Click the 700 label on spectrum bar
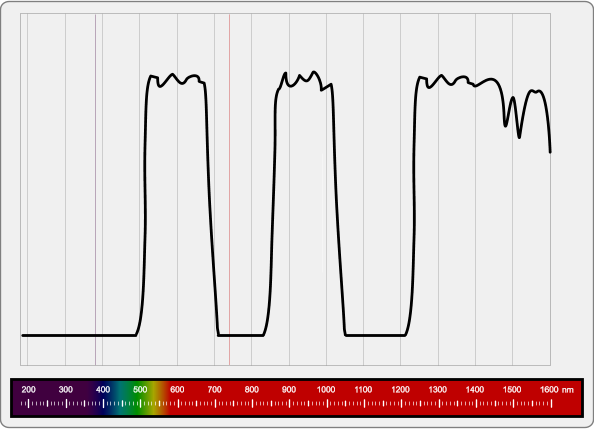594x429 pixels. (x=214, y=390)
